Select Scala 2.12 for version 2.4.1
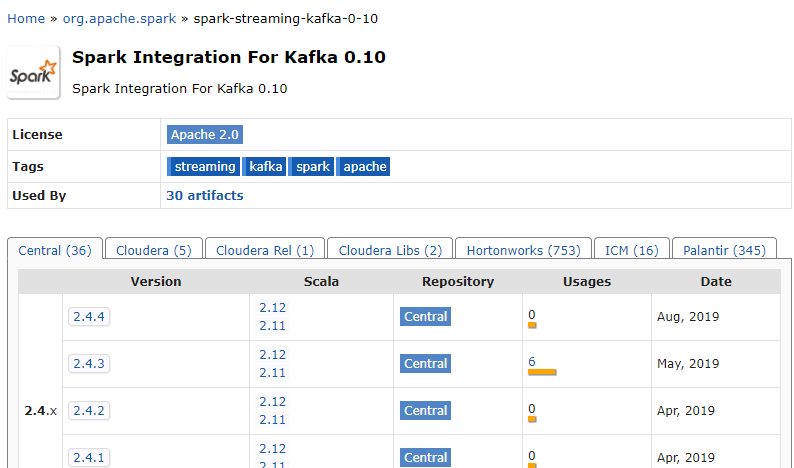The width and height of the screenshot is (794, 468). (x=272, y=449)
